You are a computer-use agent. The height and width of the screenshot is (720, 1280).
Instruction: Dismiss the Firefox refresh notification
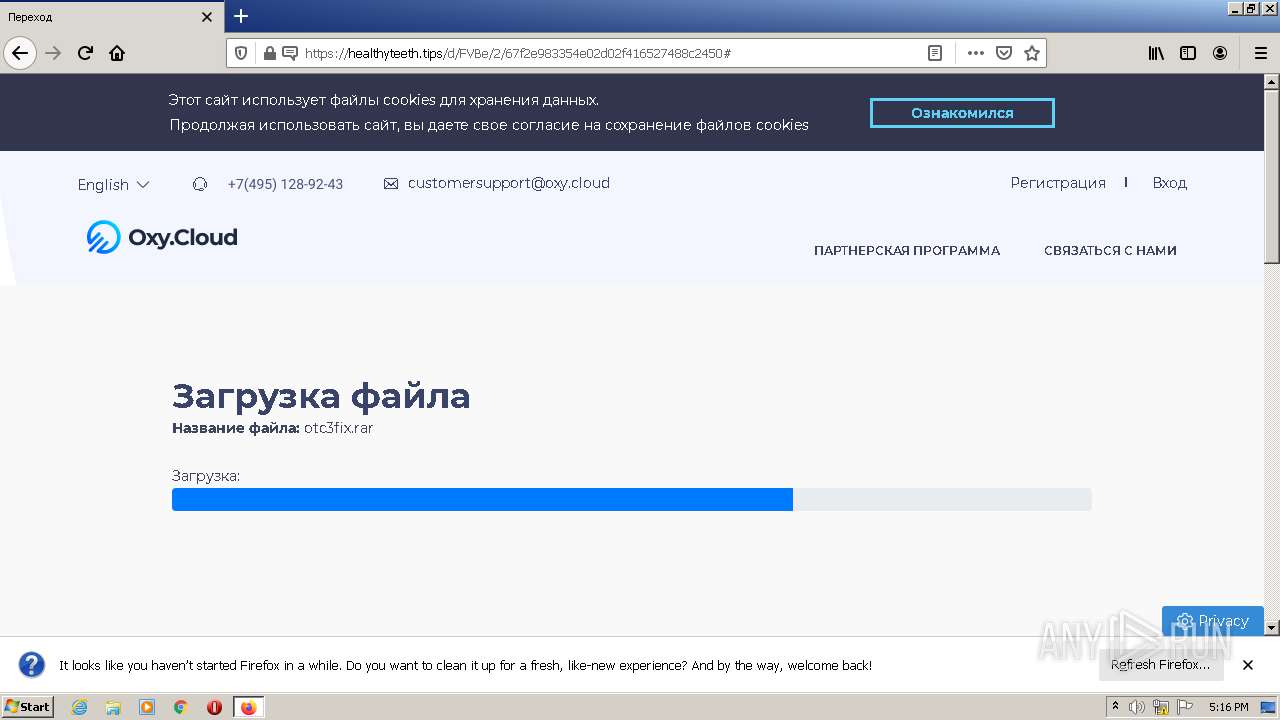click(x=1248, y=665)
